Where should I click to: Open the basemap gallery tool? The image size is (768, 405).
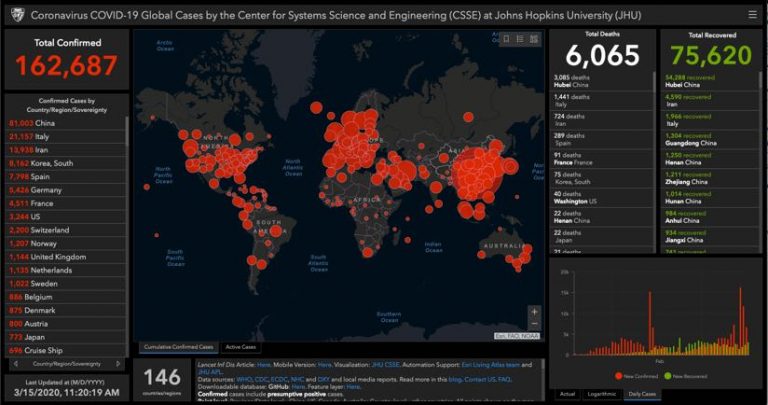click(x=534, y=39)
